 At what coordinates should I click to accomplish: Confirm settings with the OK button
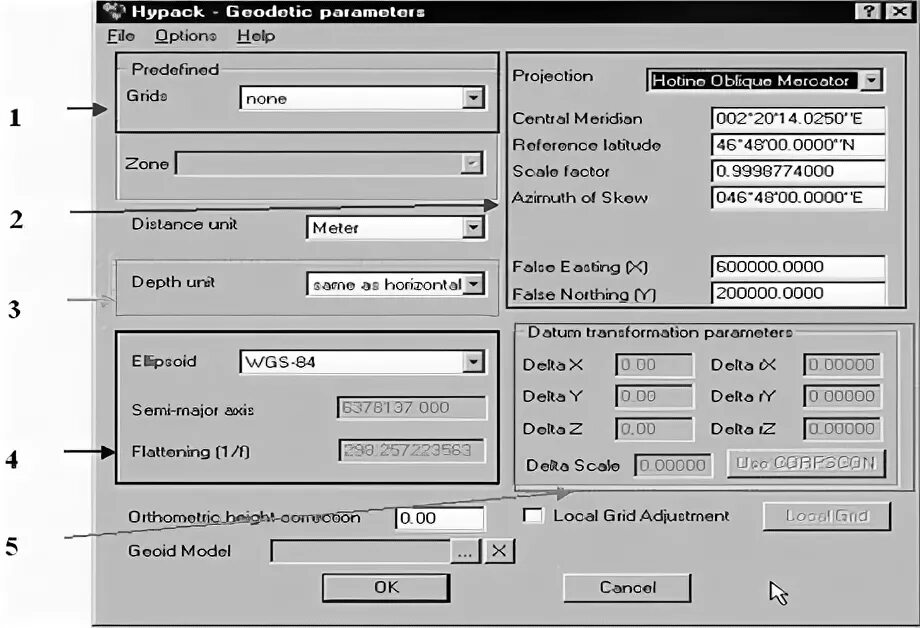click(386, 588)
